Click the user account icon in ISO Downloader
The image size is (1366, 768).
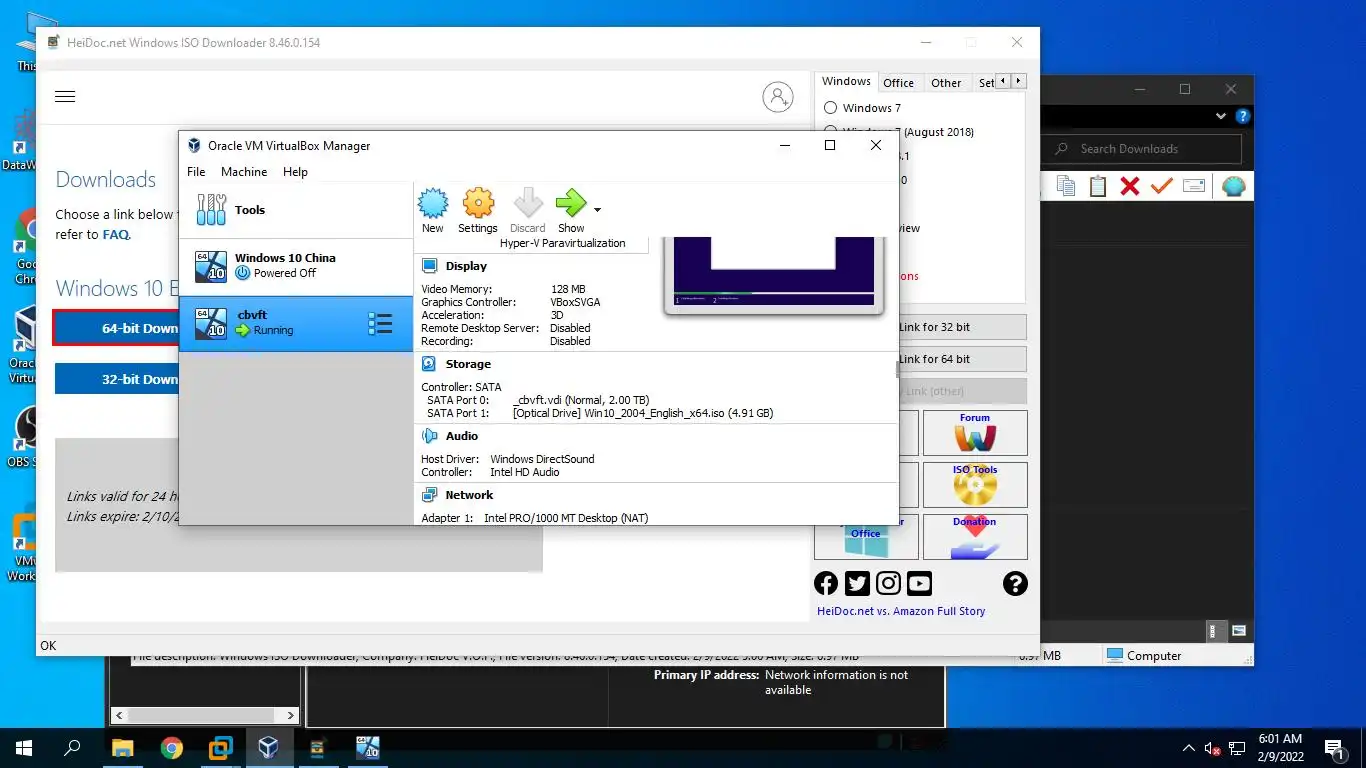click(777, 97)
